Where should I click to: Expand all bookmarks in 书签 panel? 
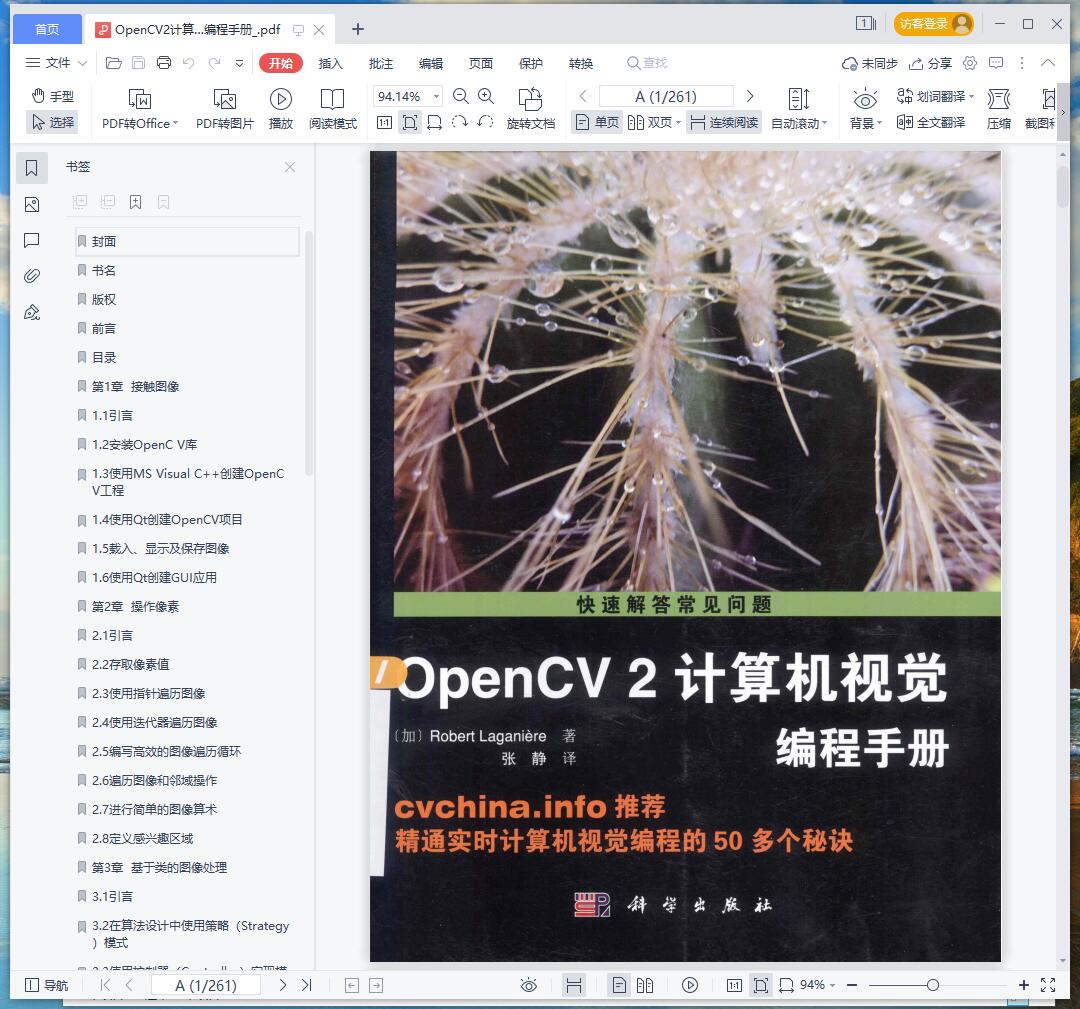(80, 202)
